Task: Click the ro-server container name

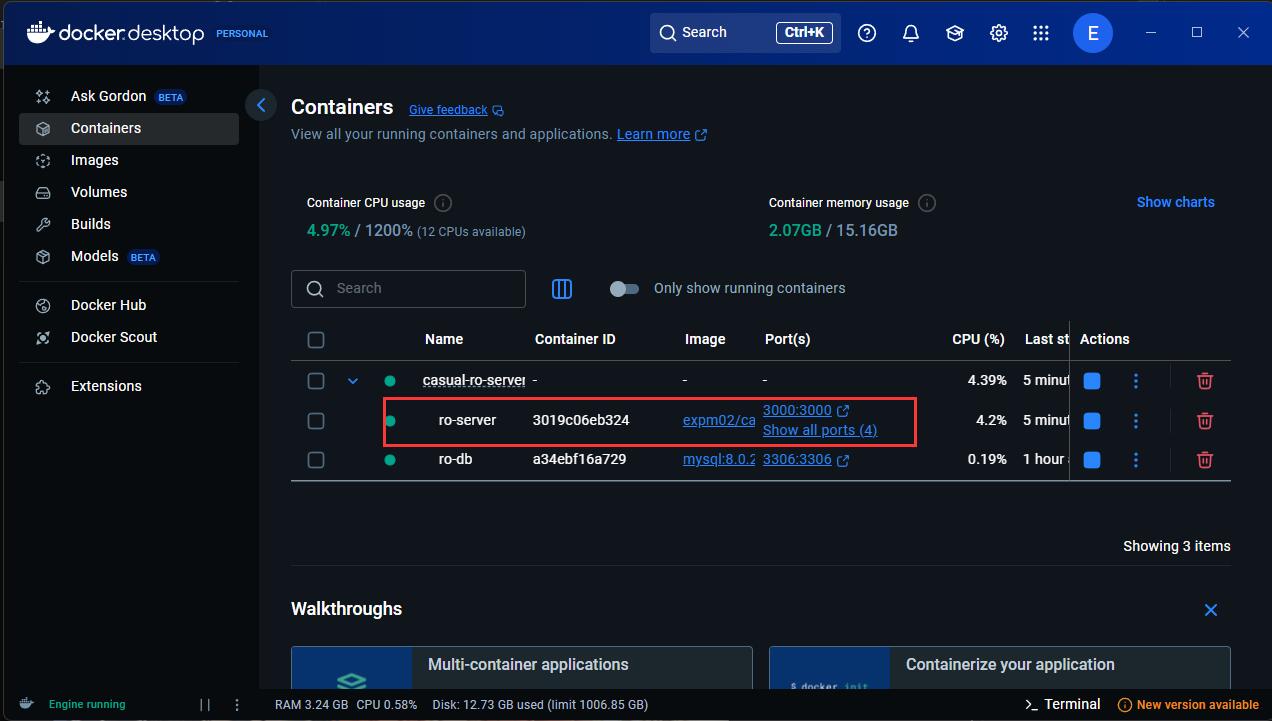Action: [467, 420]
